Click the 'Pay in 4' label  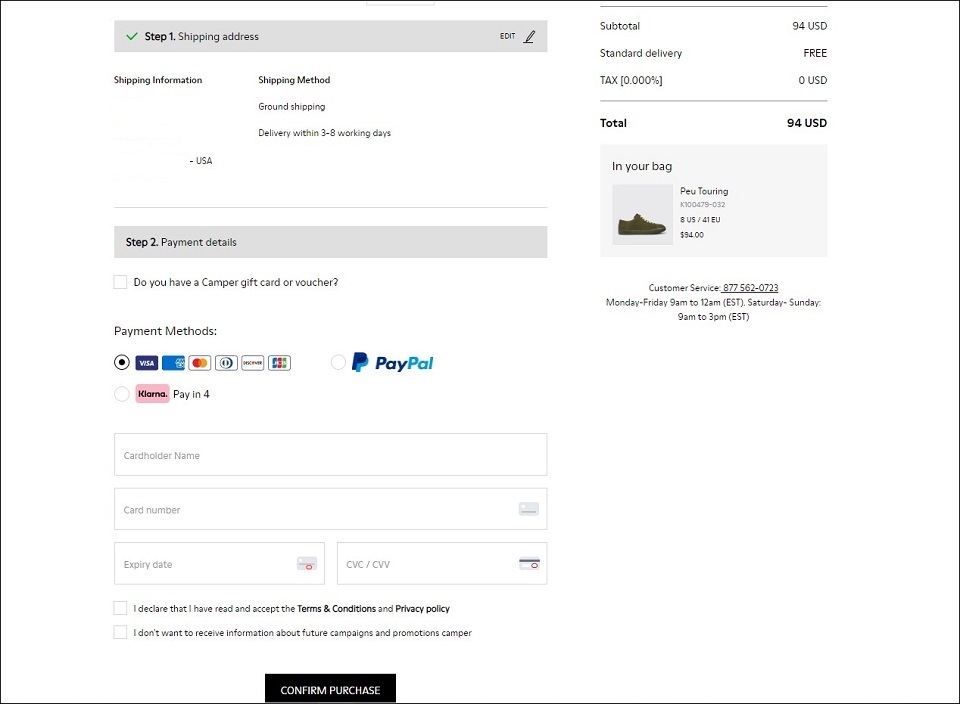(191, 394)
